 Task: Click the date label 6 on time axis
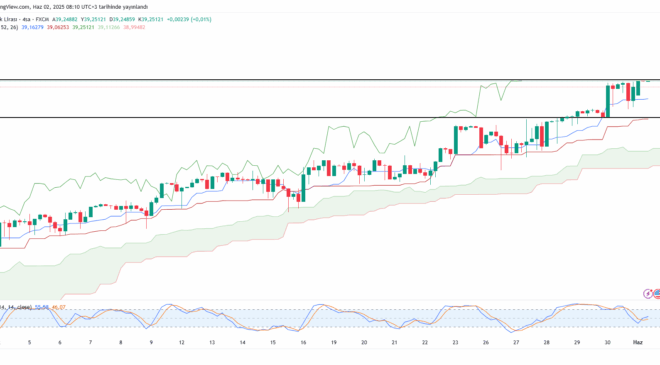[x=60, y=343]
